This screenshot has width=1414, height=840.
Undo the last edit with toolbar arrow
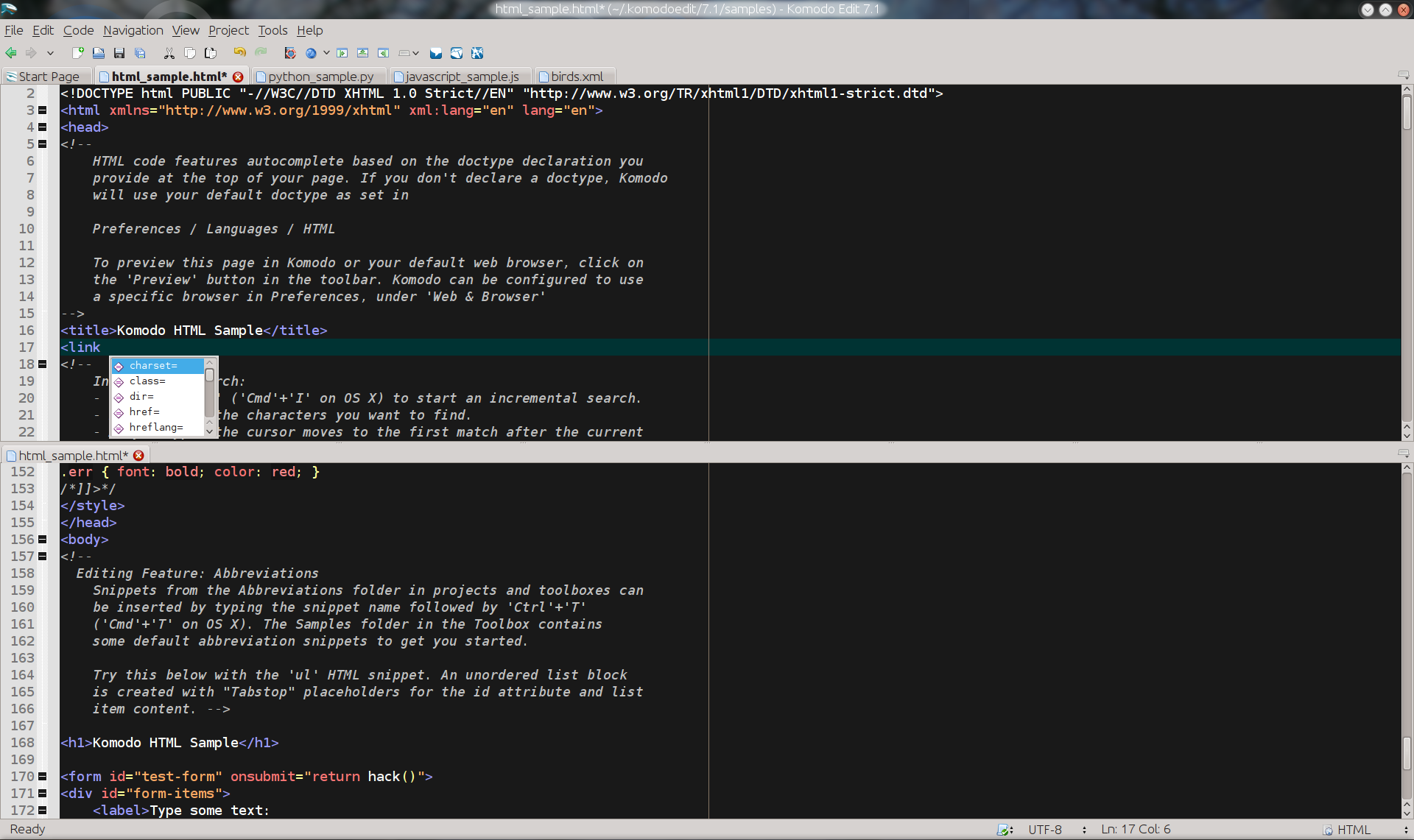click(x=239, y=53)
